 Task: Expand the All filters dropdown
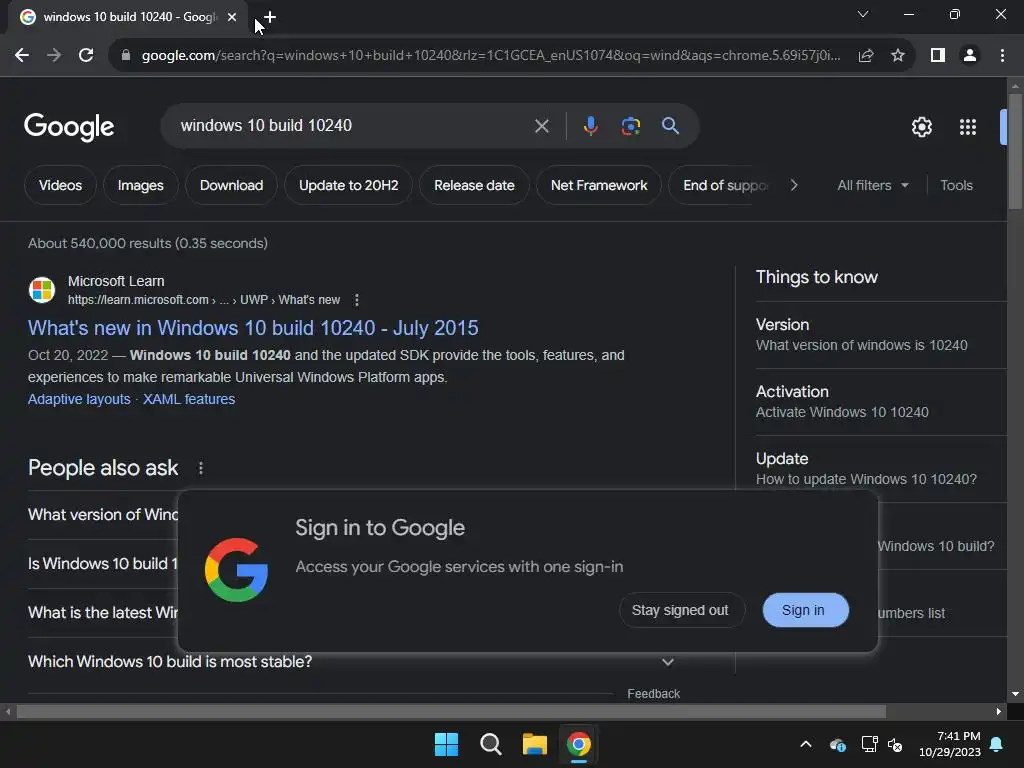tap(873, 185)
